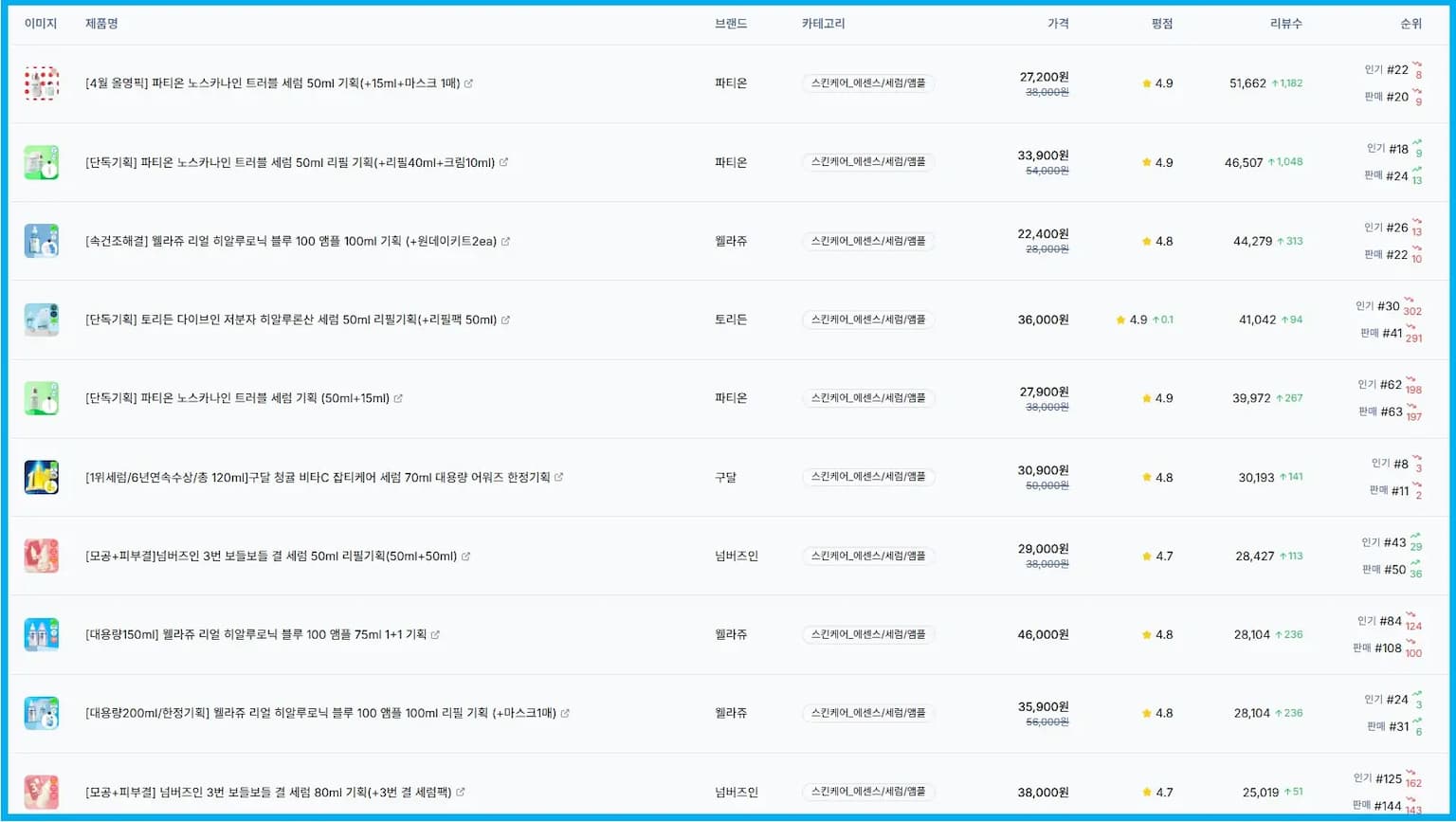Open external link icon for 4월 올영픽 파티온 세럼
The height and width of the screenshot is (822, 1456).
click(x=468, y=83)
